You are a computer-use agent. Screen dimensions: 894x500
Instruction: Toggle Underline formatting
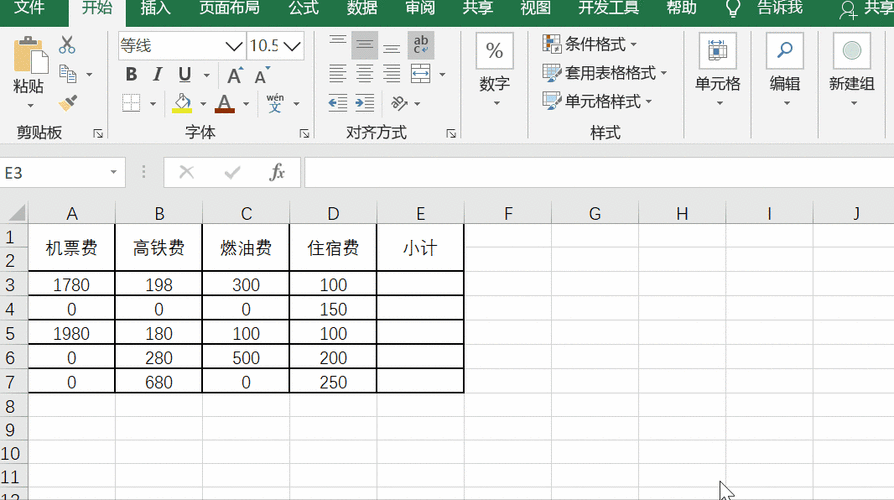pos(184,75)
